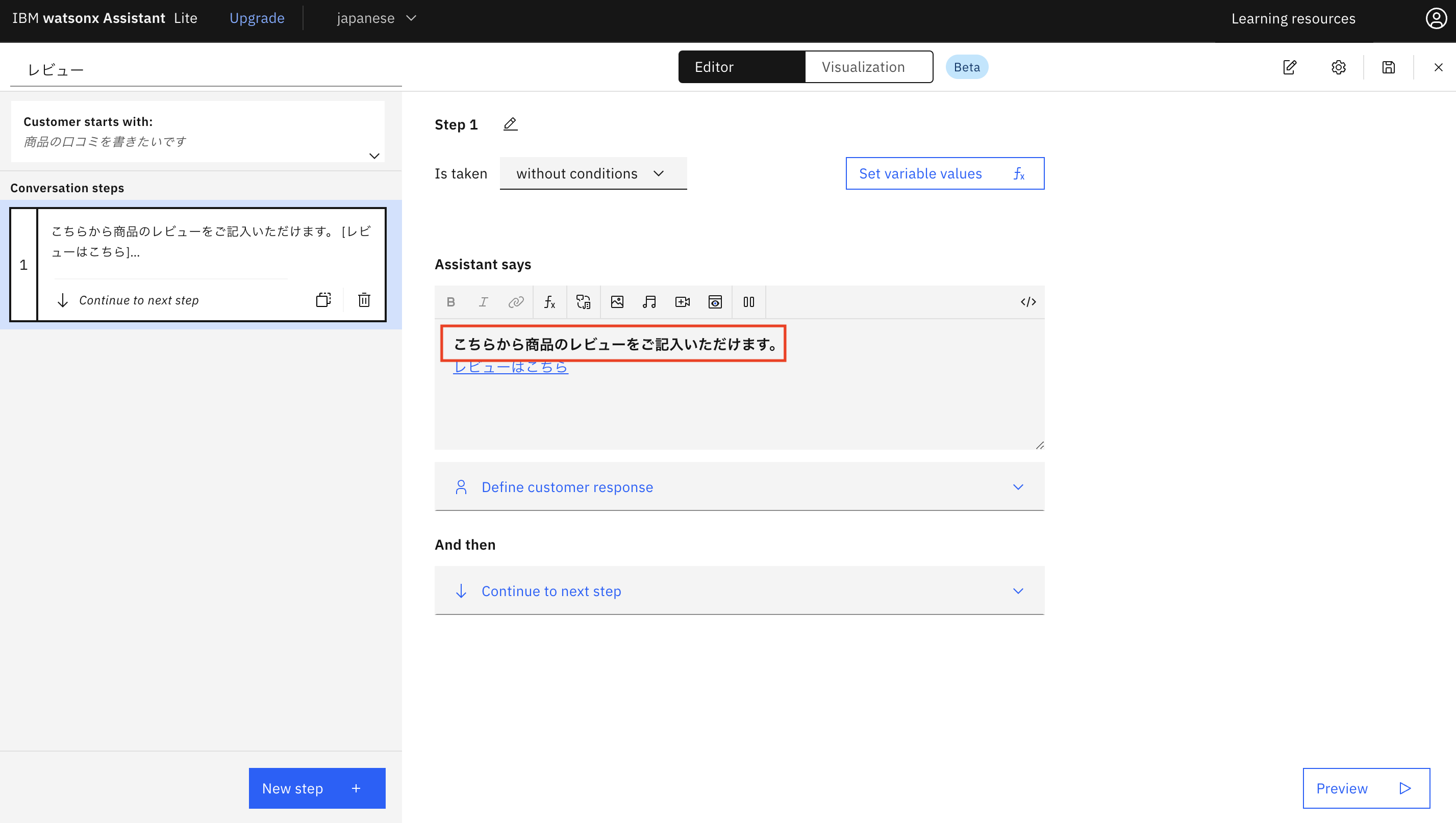
Task: Add a video to the response
Action: point(683,302)
